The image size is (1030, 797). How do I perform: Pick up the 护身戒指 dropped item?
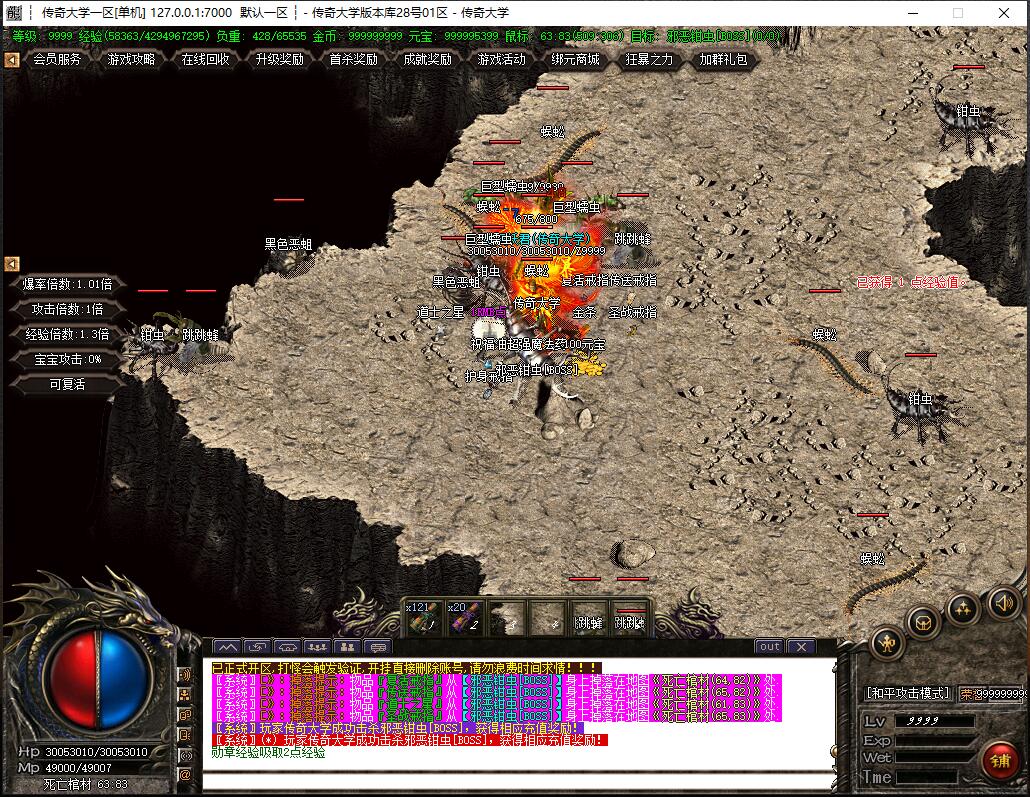click(x=489, y=376)
